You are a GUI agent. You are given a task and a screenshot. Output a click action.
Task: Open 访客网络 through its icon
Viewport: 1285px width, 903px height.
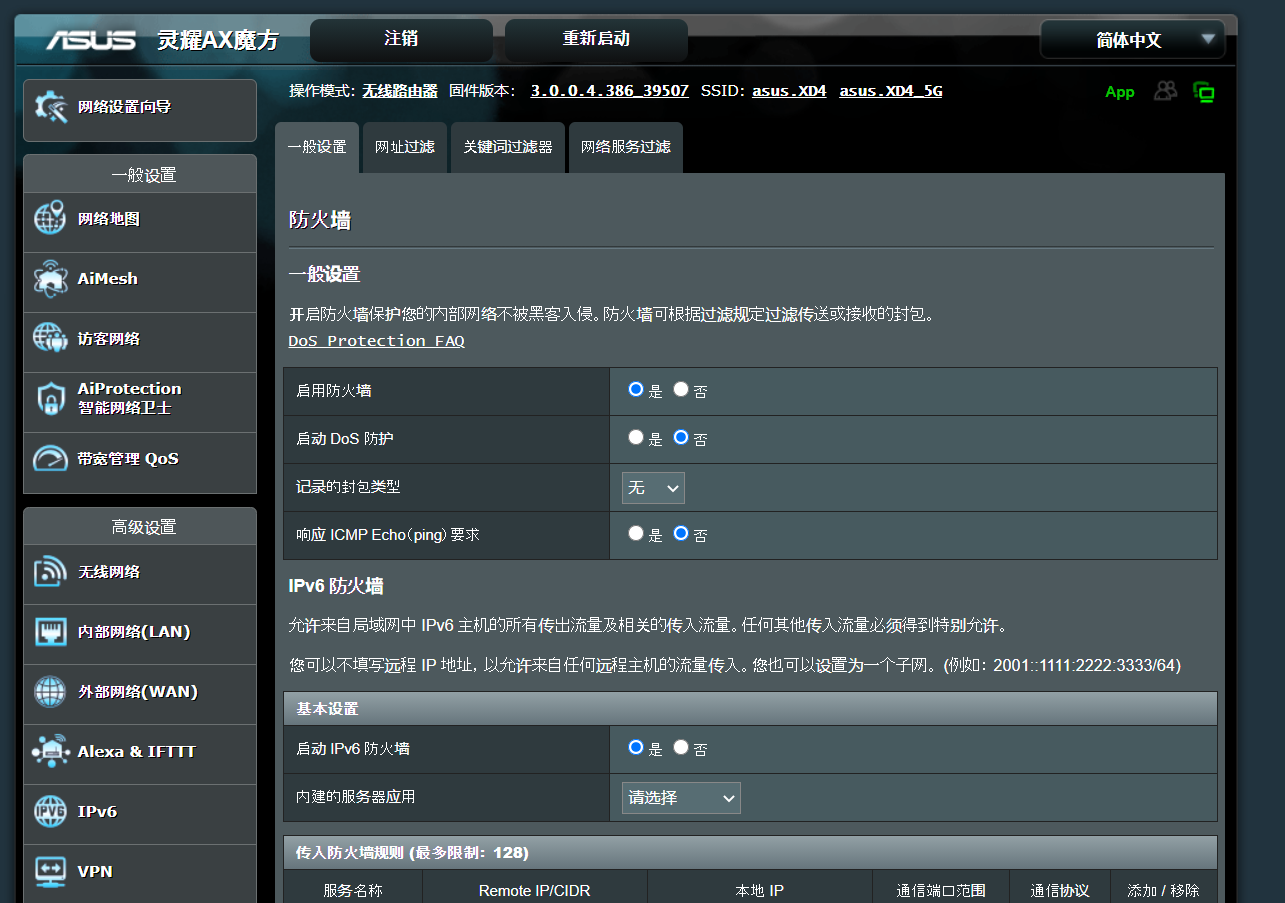(x=50, y=339)
